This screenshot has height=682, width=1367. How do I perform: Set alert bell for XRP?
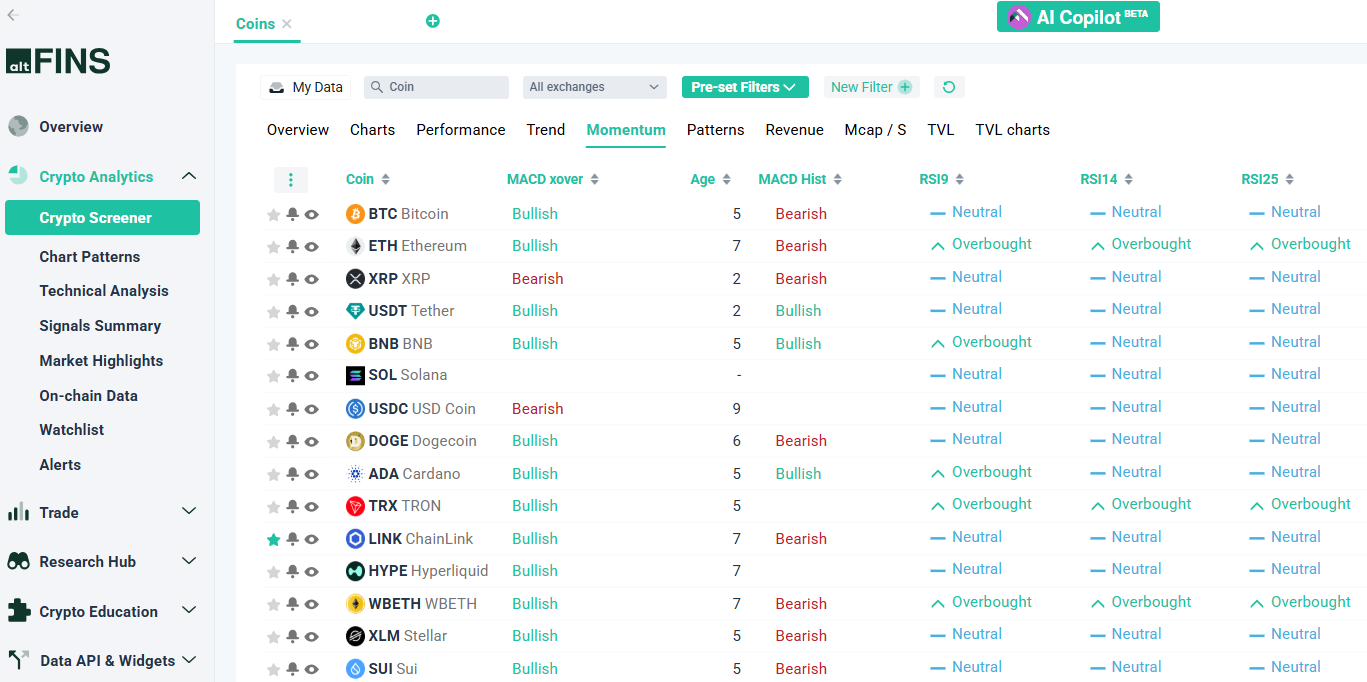pyautogui.click(x=292, y=279)
